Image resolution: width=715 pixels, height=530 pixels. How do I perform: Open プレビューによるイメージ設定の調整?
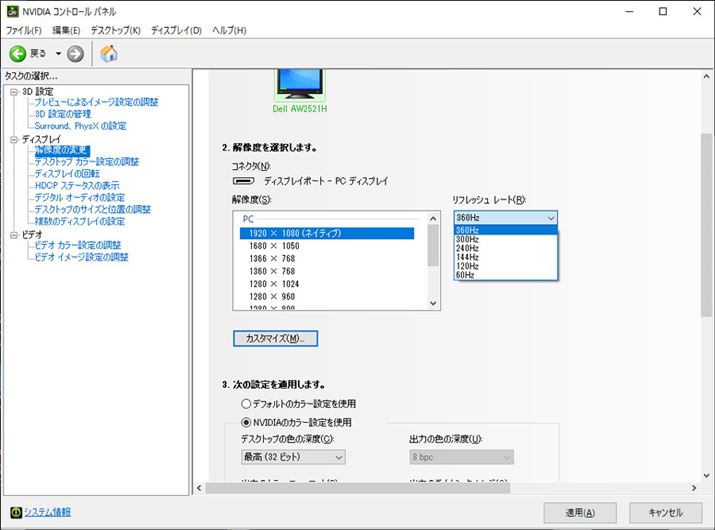click(96, 102)
